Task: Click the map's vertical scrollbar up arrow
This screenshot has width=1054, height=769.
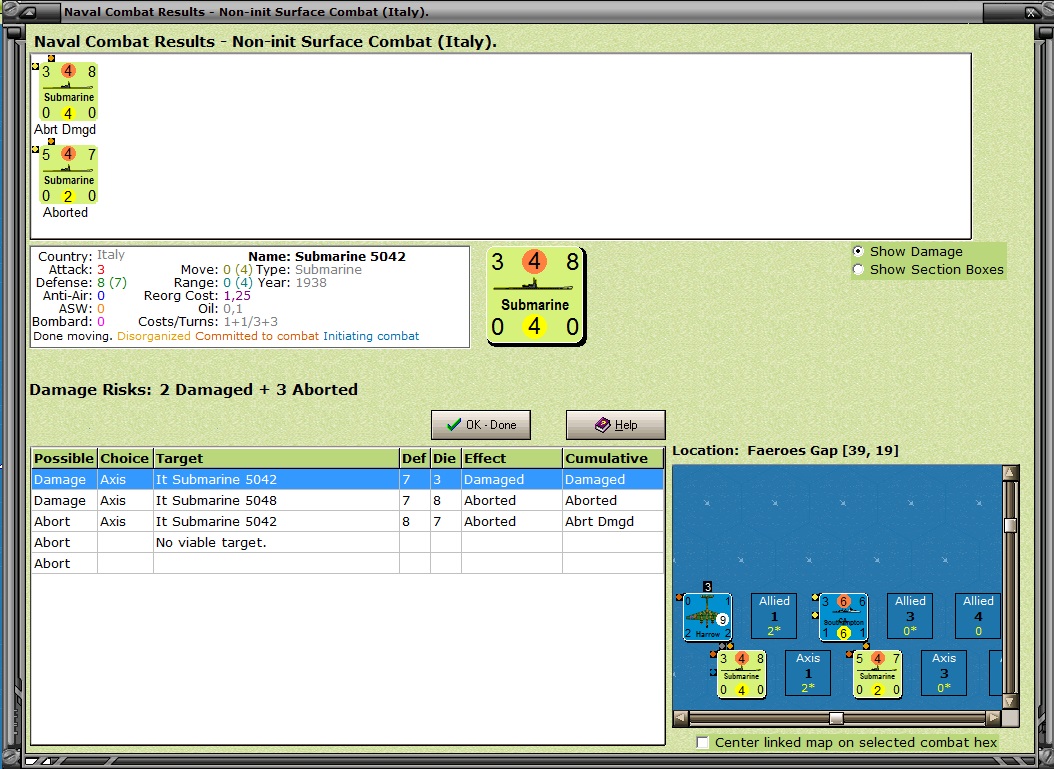Action: [x=1010, y=473]
